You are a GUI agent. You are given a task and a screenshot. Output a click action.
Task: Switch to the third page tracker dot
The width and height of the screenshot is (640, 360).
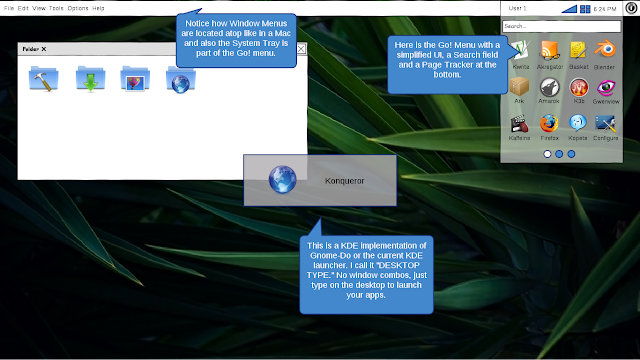click(x=571, y=154)
